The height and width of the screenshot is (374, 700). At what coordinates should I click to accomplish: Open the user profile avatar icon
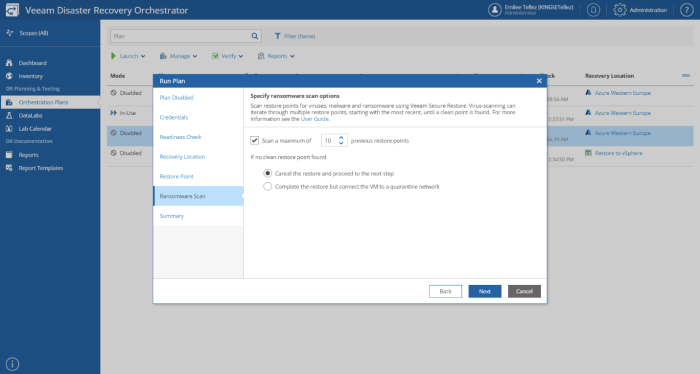click(495, 10)
